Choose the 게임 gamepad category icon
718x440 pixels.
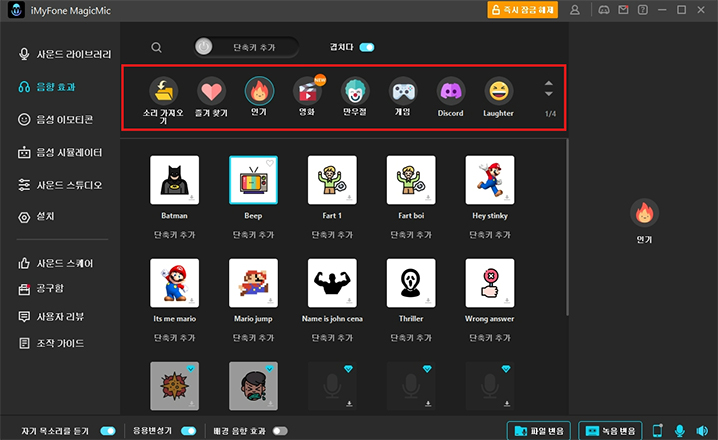point(403,92)
